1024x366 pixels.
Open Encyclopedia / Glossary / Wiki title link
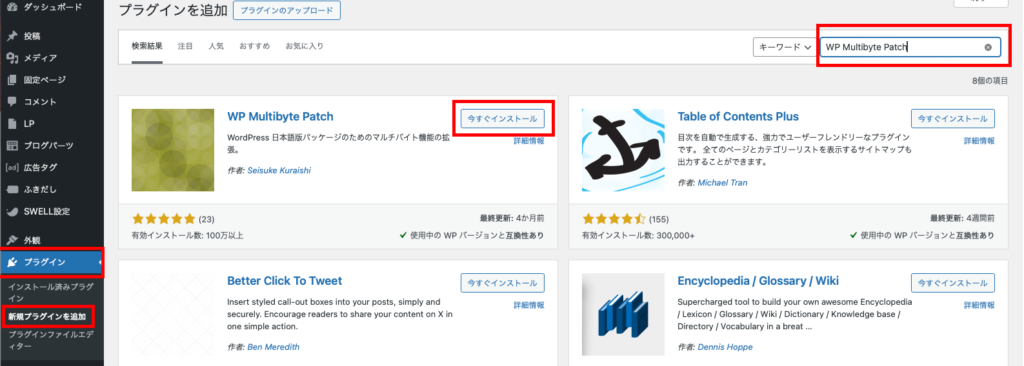point(759,281)
